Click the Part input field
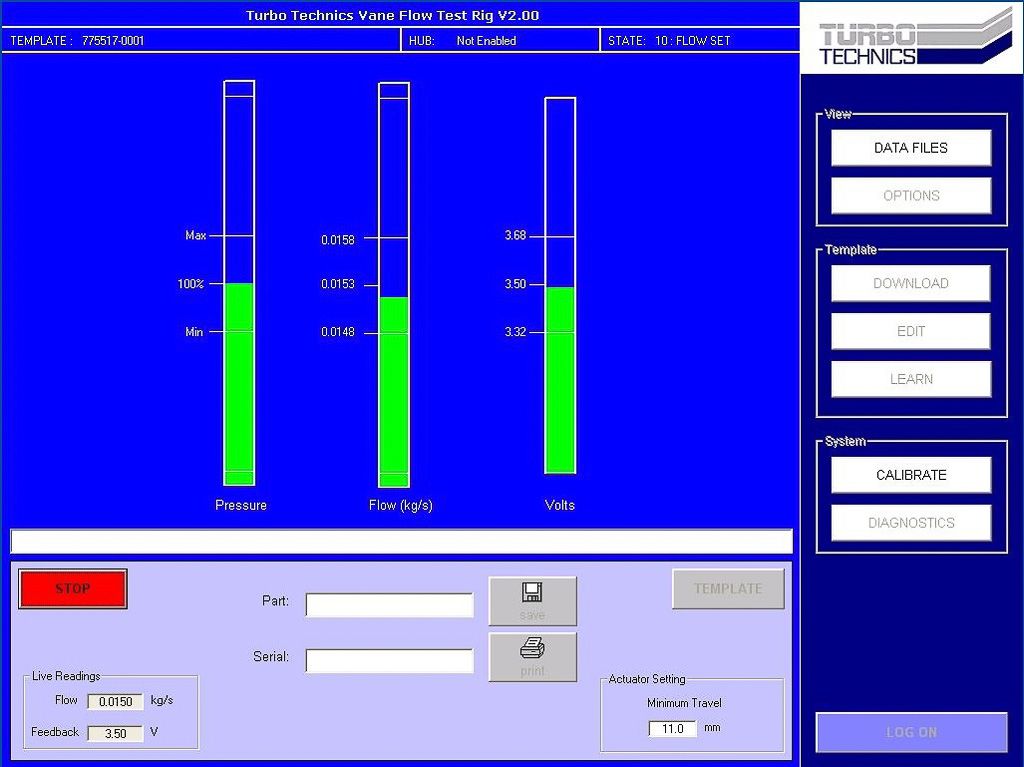 (x=389, y=605)
